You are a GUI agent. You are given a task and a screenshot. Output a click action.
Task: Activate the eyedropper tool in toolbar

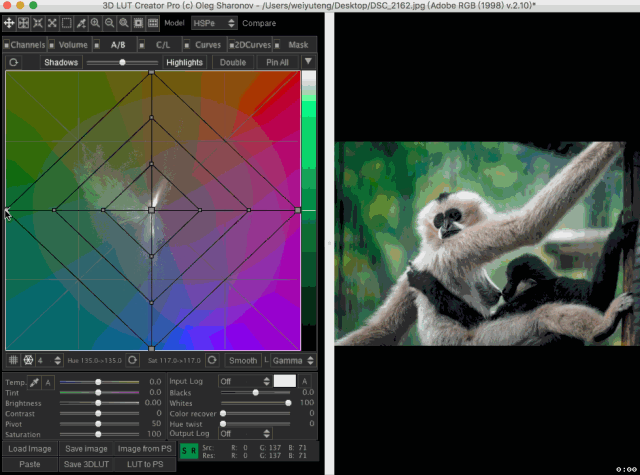(x=81, y=23)
